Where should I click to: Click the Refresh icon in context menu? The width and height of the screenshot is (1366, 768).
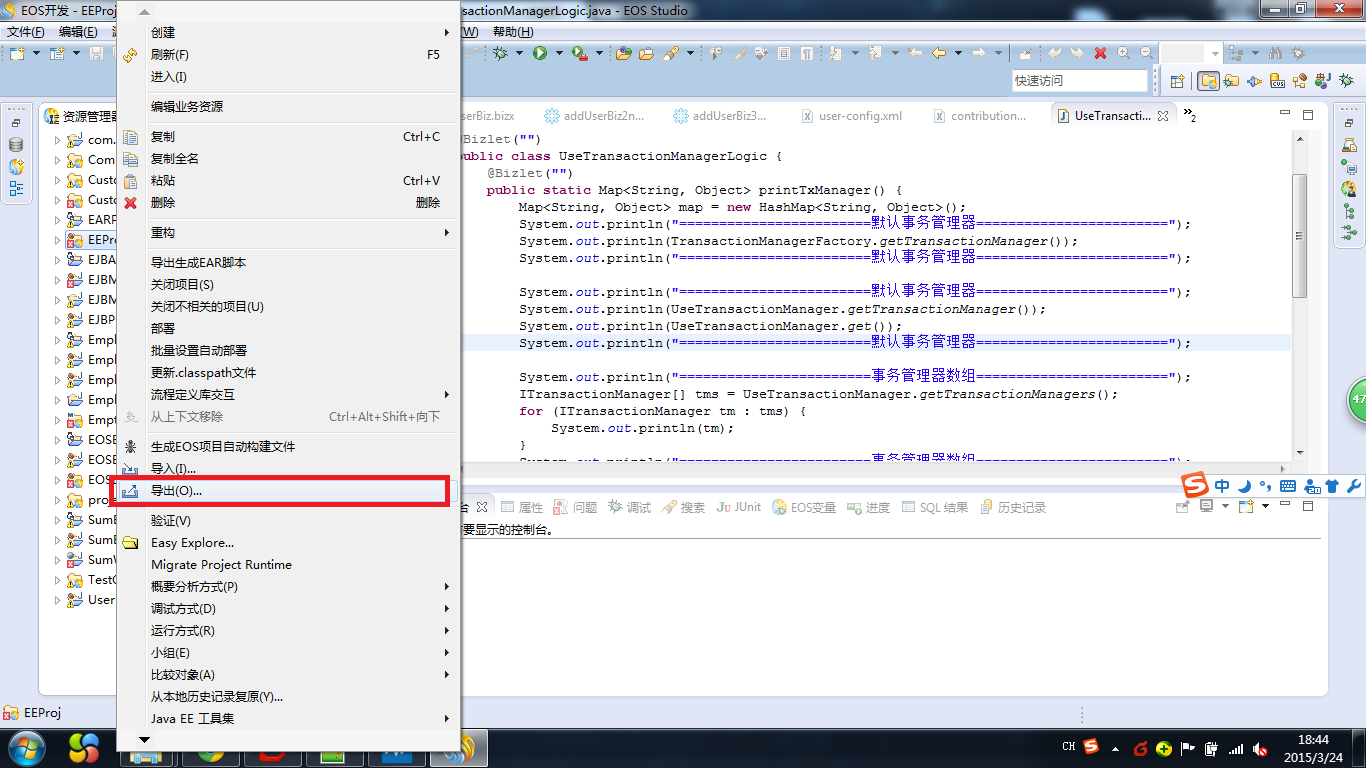pos(130,55)
